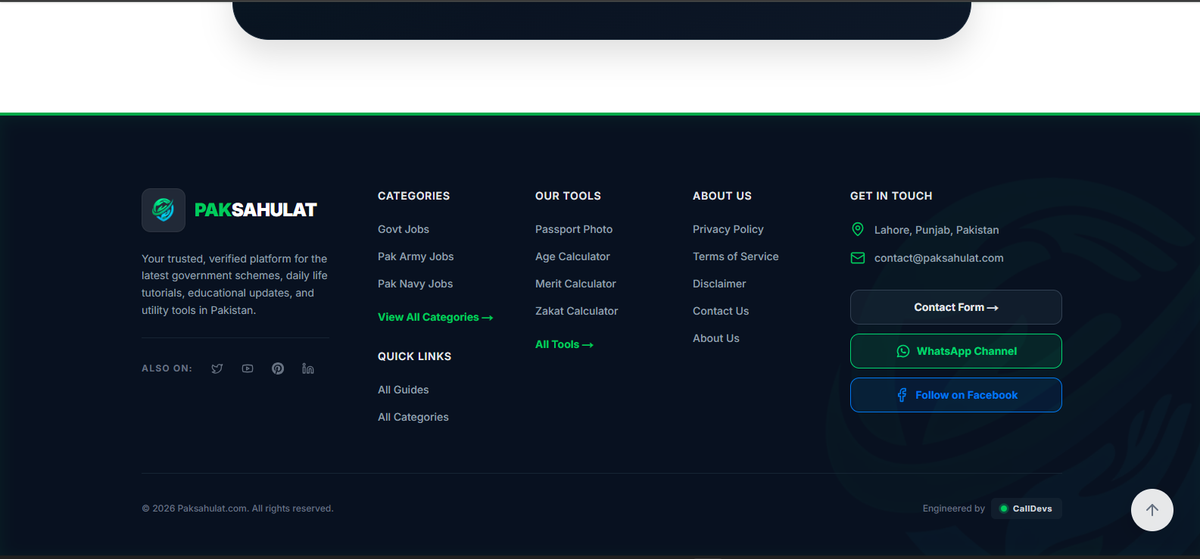This screenshot has height=559, width=1200.
Task: Click Follow on Facebook button
Action: (x=956, y=395)
